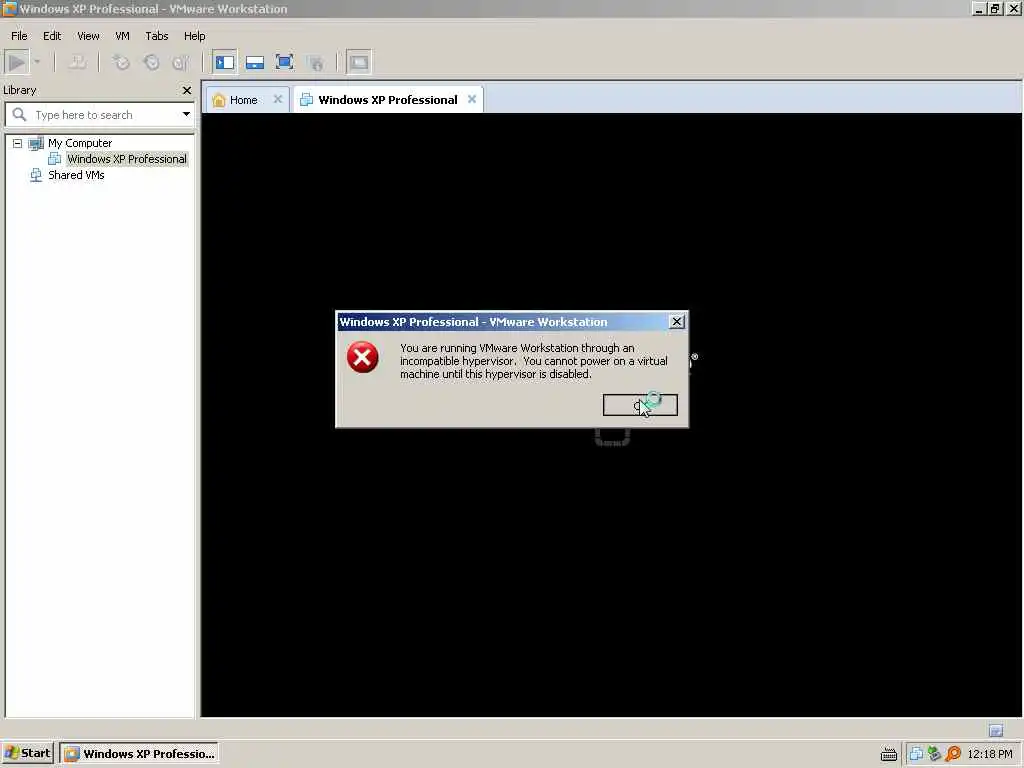Screen dimensions: 1024x768
Task: Click the Revert to Snapshot toolbar icon
Action: 152,63
